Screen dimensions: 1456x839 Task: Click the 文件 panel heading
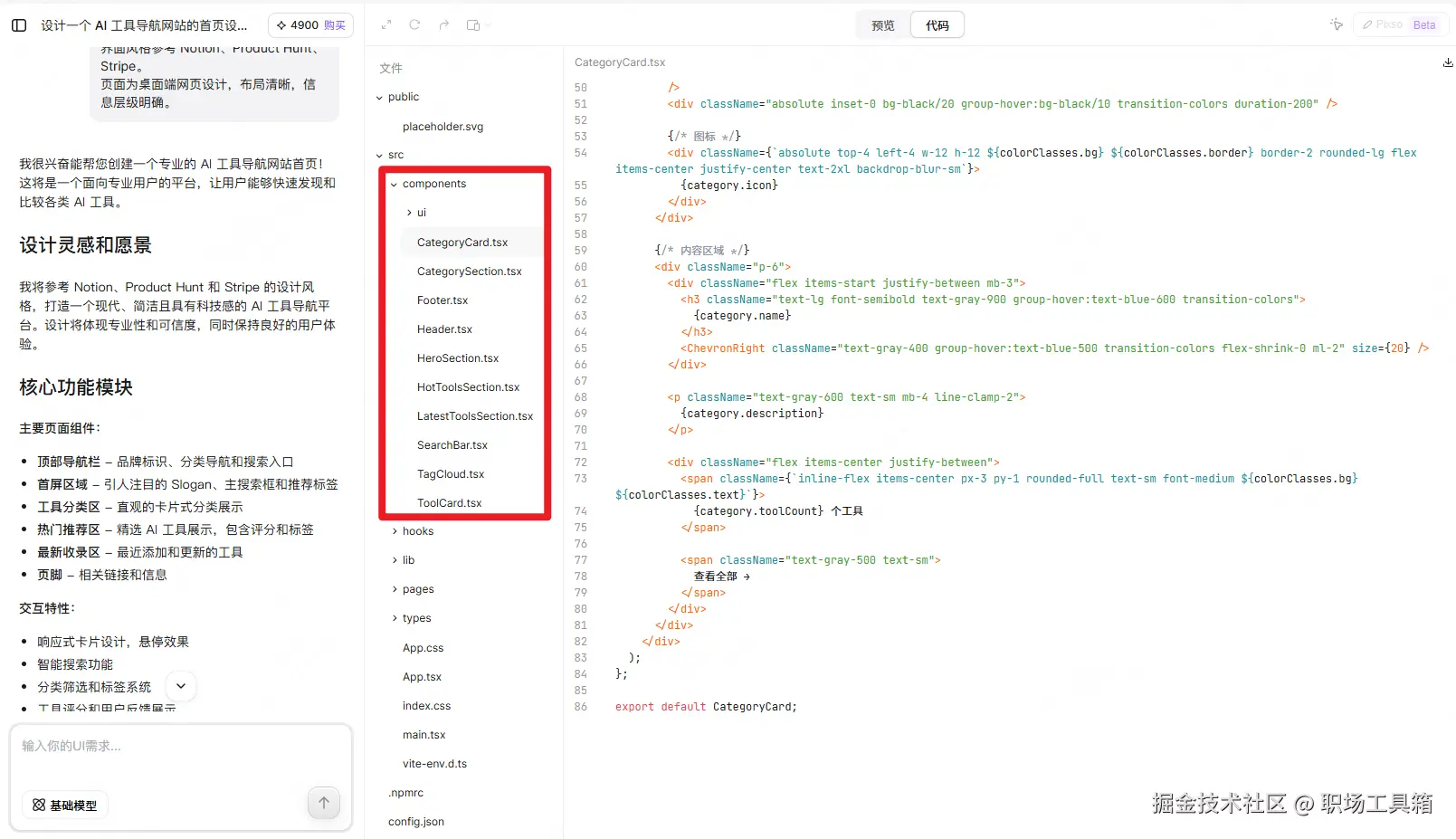(391, 69)
